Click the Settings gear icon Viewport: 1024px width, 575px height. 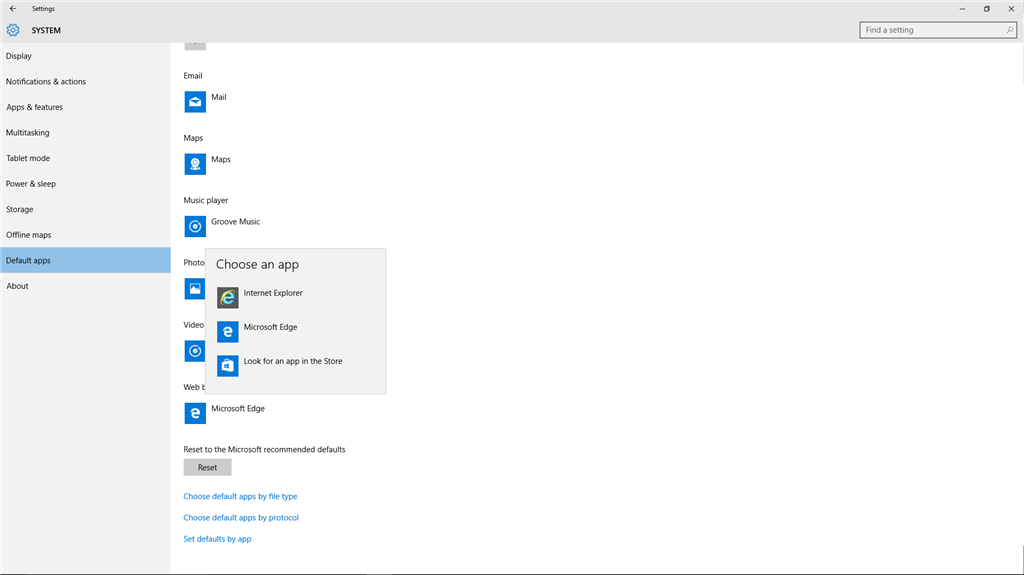pos(13,30)
